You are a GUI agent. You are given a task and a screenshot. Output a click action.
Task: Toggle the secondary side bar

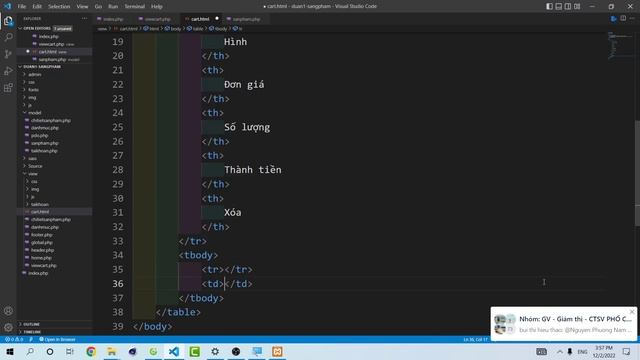(568, 6)
